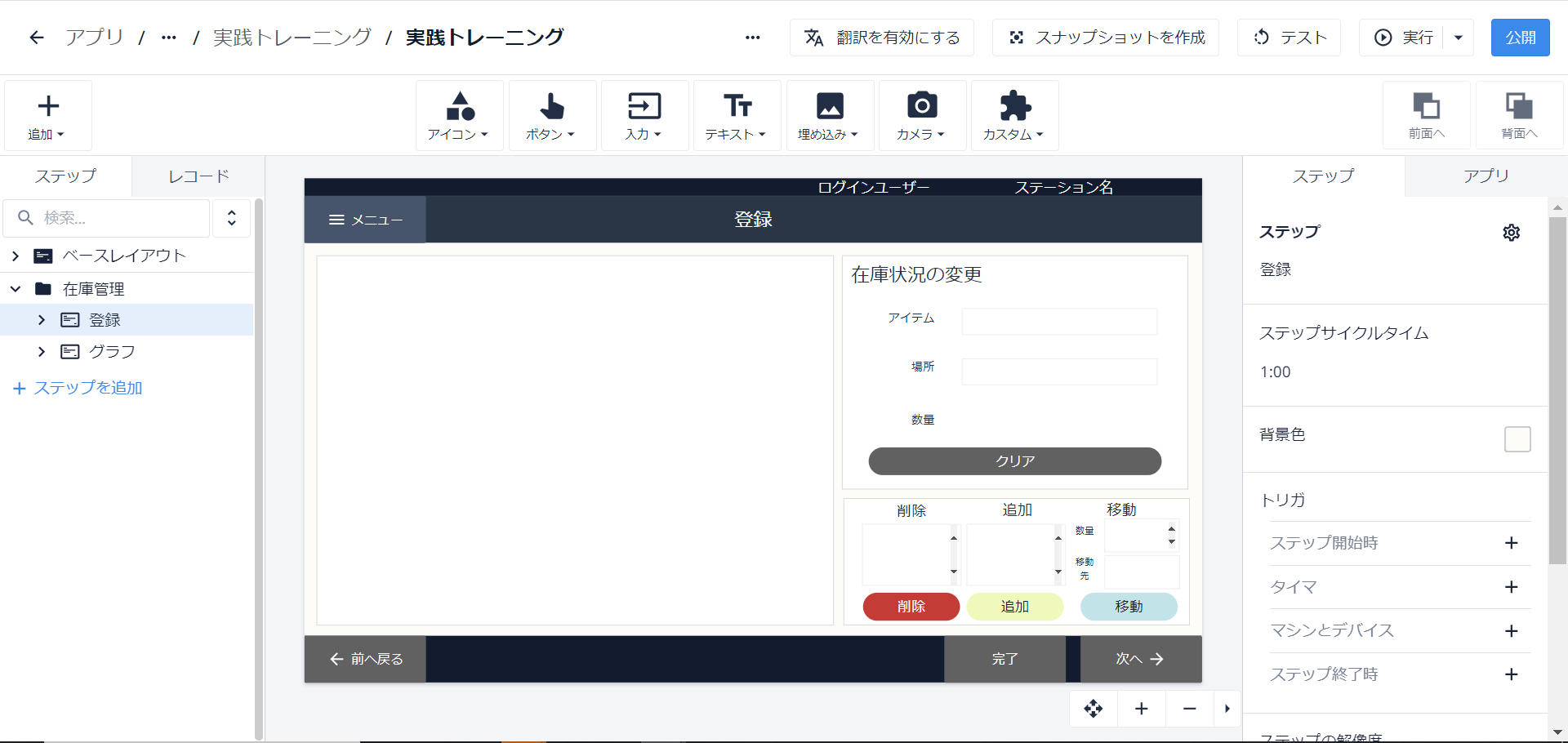Click the 移動先 input field

[1142, 572]
